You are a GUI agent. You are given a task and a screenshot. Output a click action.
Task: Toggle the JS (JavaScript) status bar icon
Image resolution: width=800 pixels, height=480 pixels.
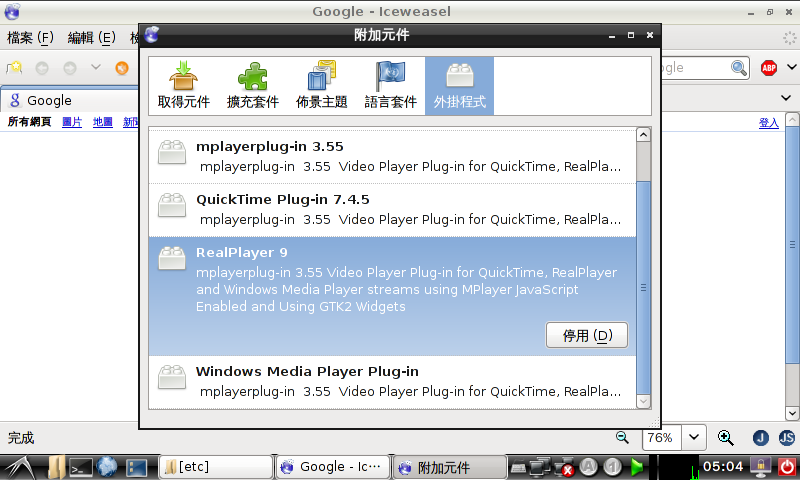pyautogui.click(x=787, y=438)
